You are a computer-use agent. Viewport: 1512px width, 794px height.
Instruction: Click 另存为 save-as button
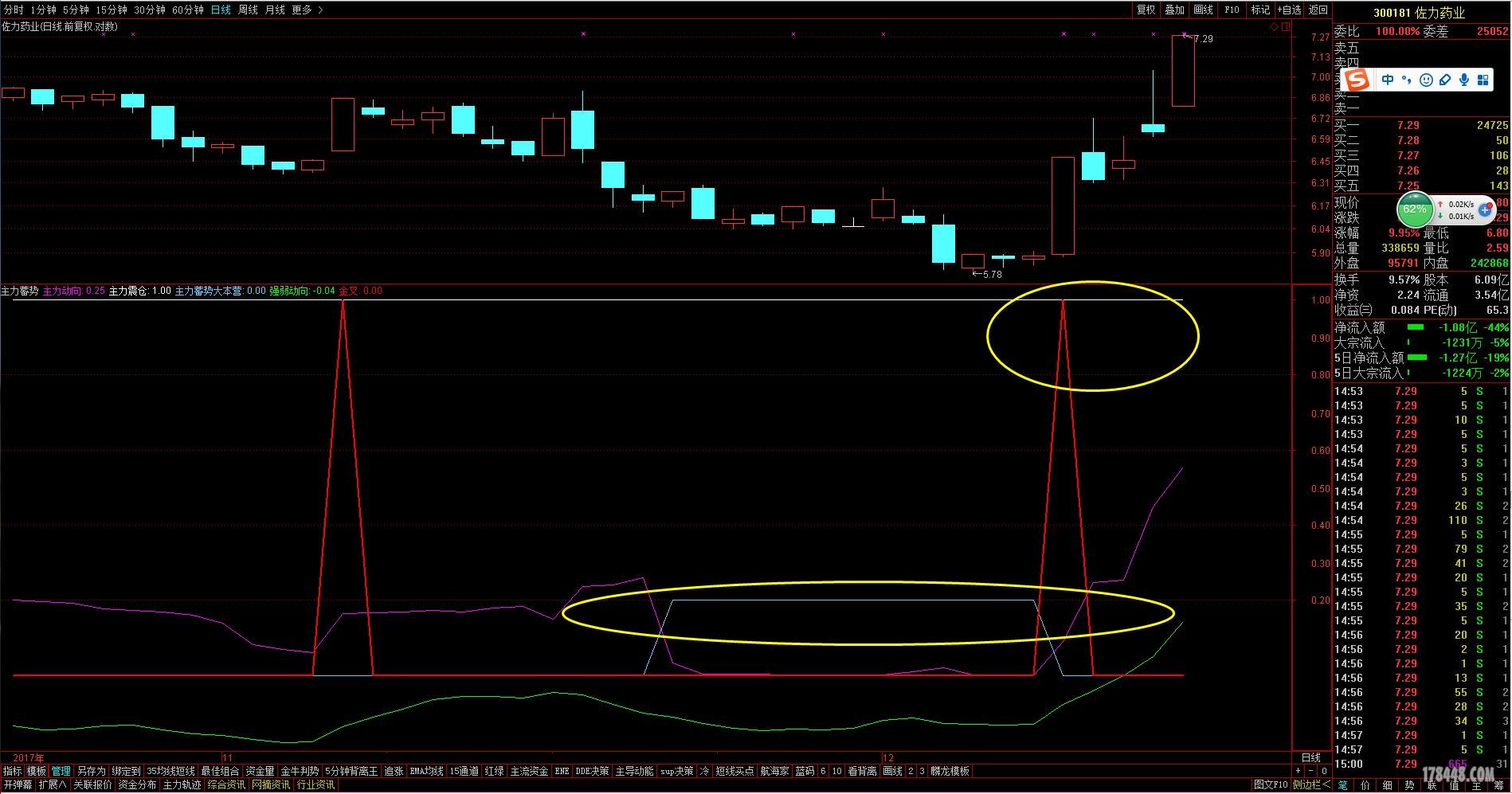pos(91,771)
